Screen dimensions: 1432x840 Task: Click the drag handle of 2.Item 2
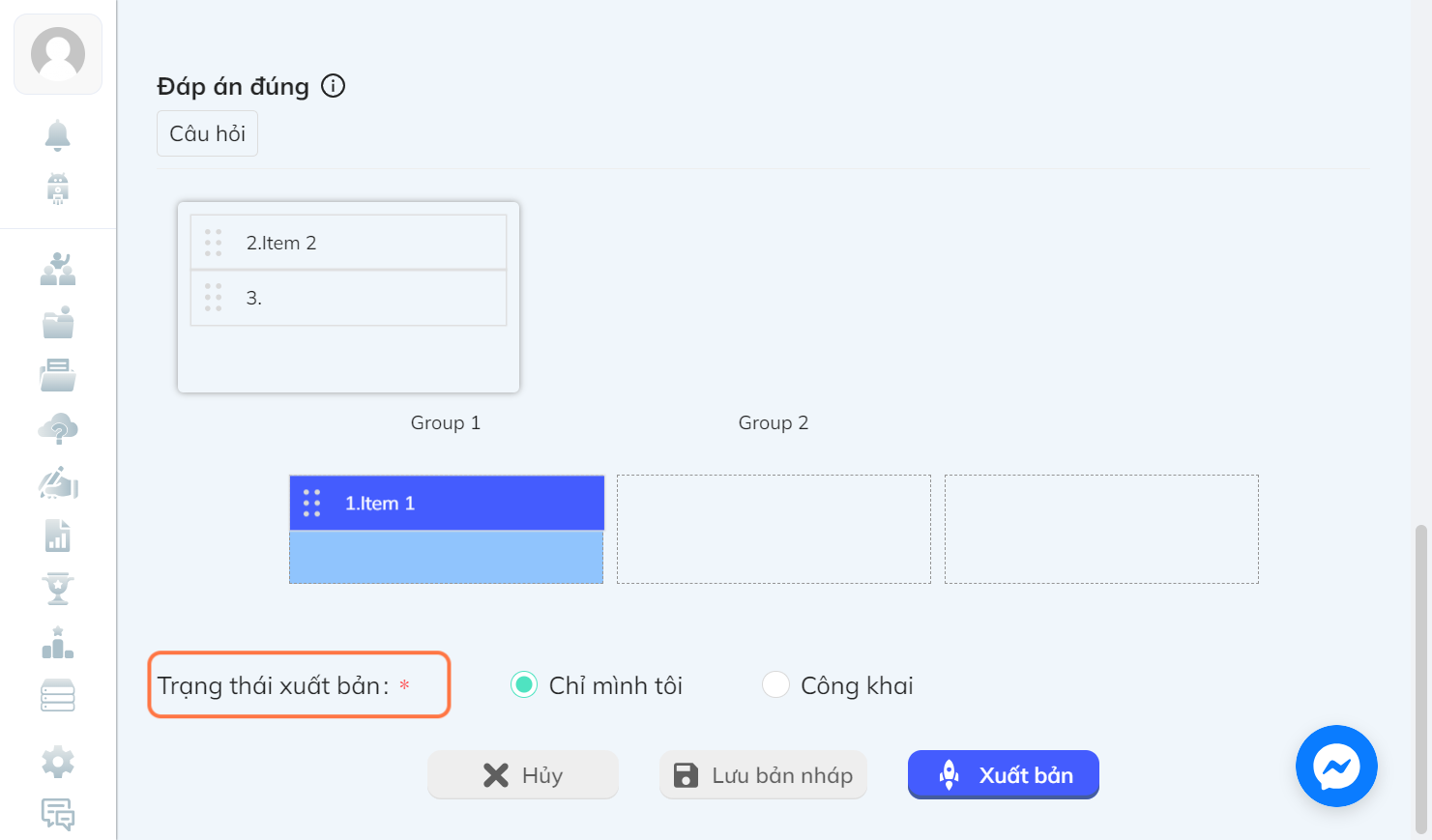[214, 243]
